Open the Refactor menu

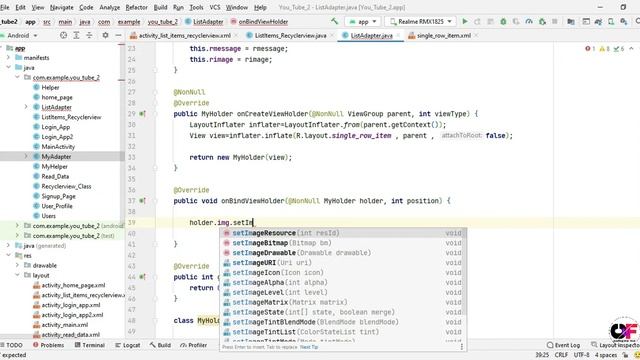[x=136, y=7]
